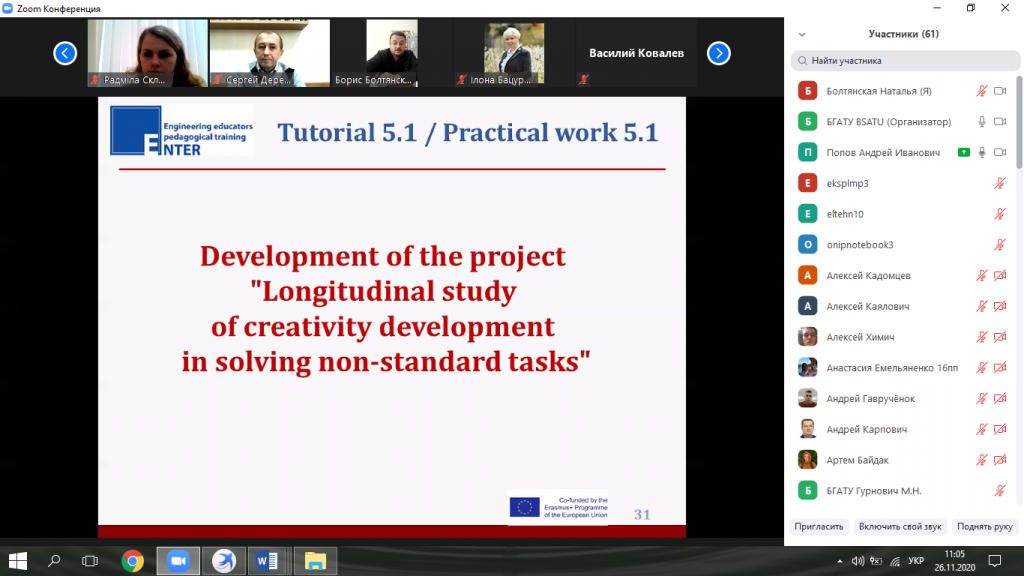Select Василий Ковалев participant tile
Viewport: 1024px width, 576px height.
[x=636, y=53]
